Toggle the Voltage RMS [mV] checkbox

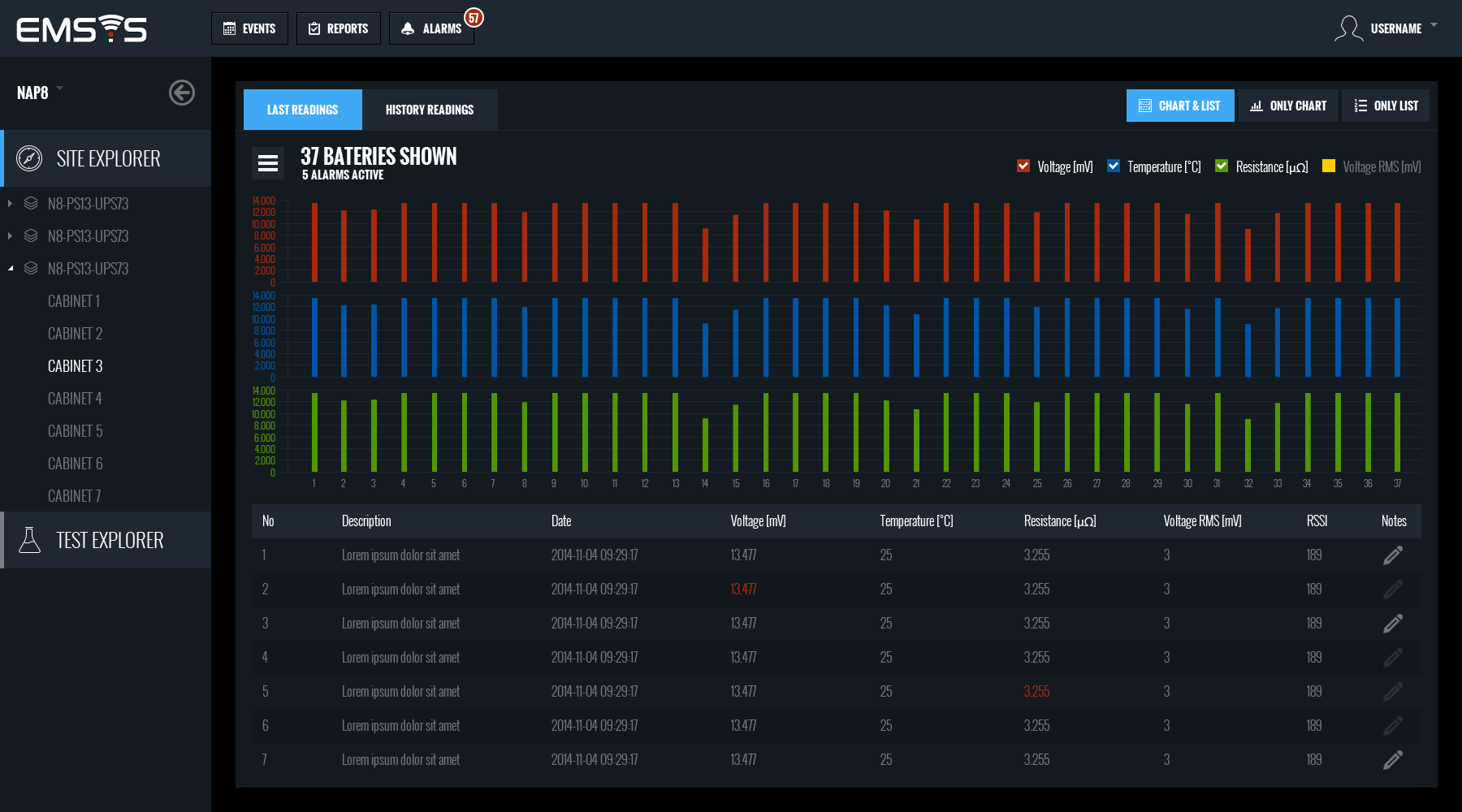pyautogui.click(x=1329, y=166)
